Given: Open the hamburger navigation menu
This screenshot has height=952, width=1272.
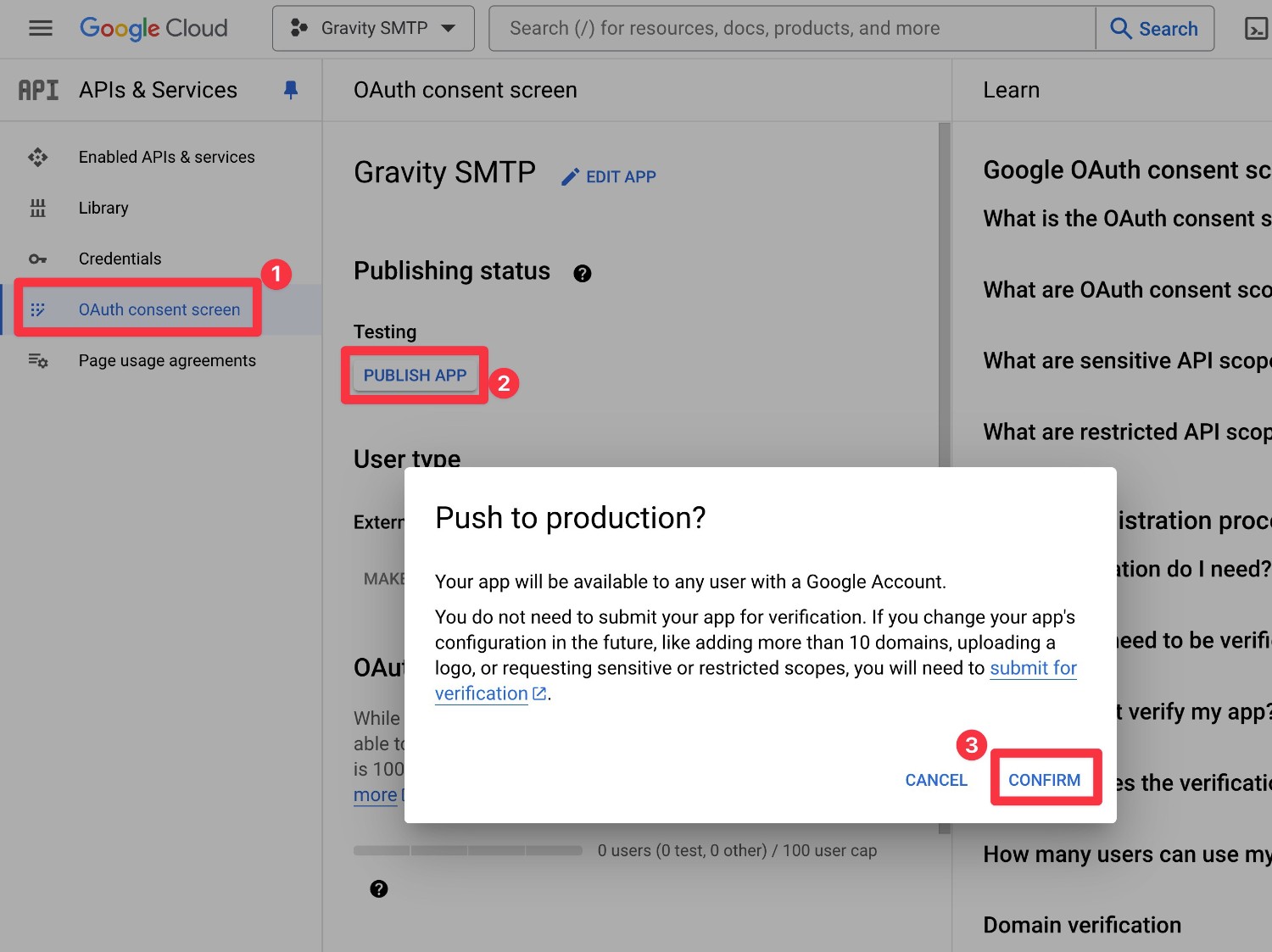Looking at the screenshot, I should point(40,28).
